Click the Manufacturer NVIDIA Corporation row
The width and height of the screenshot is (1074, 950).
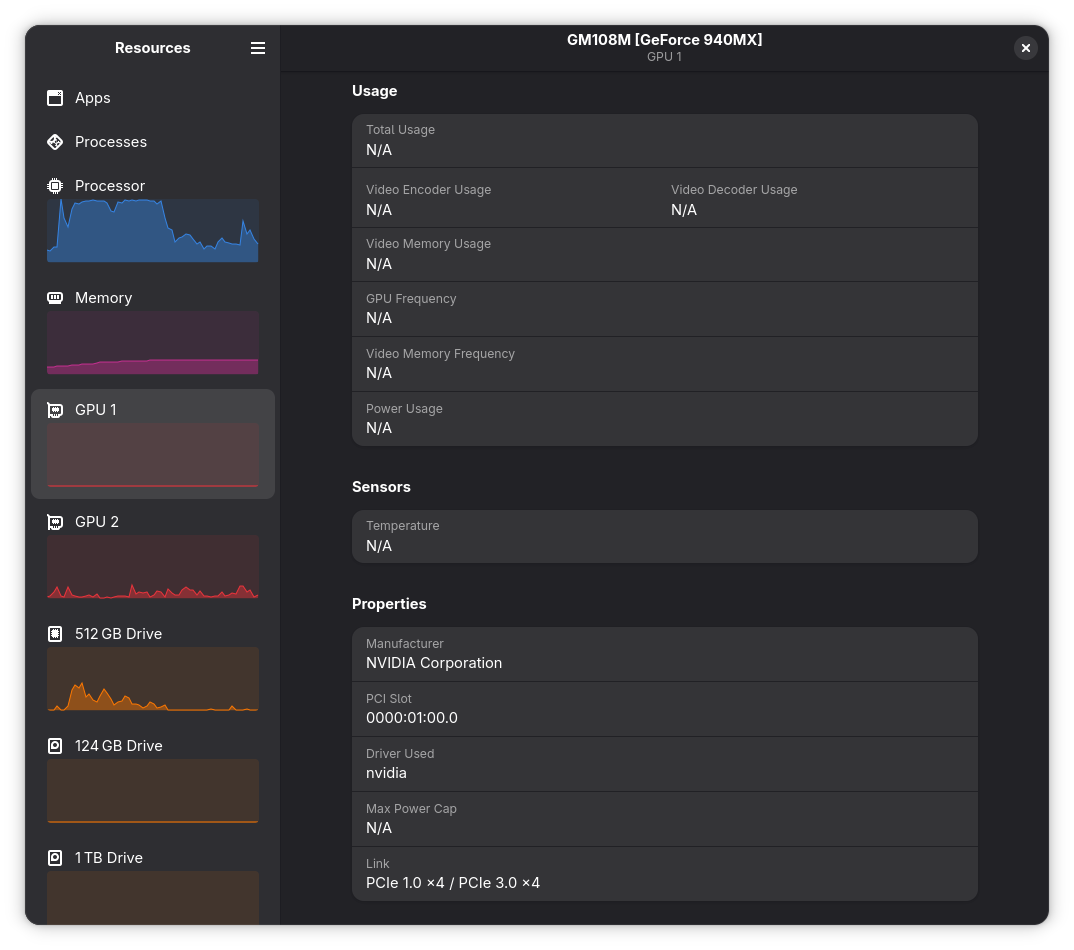coord(664,654)
